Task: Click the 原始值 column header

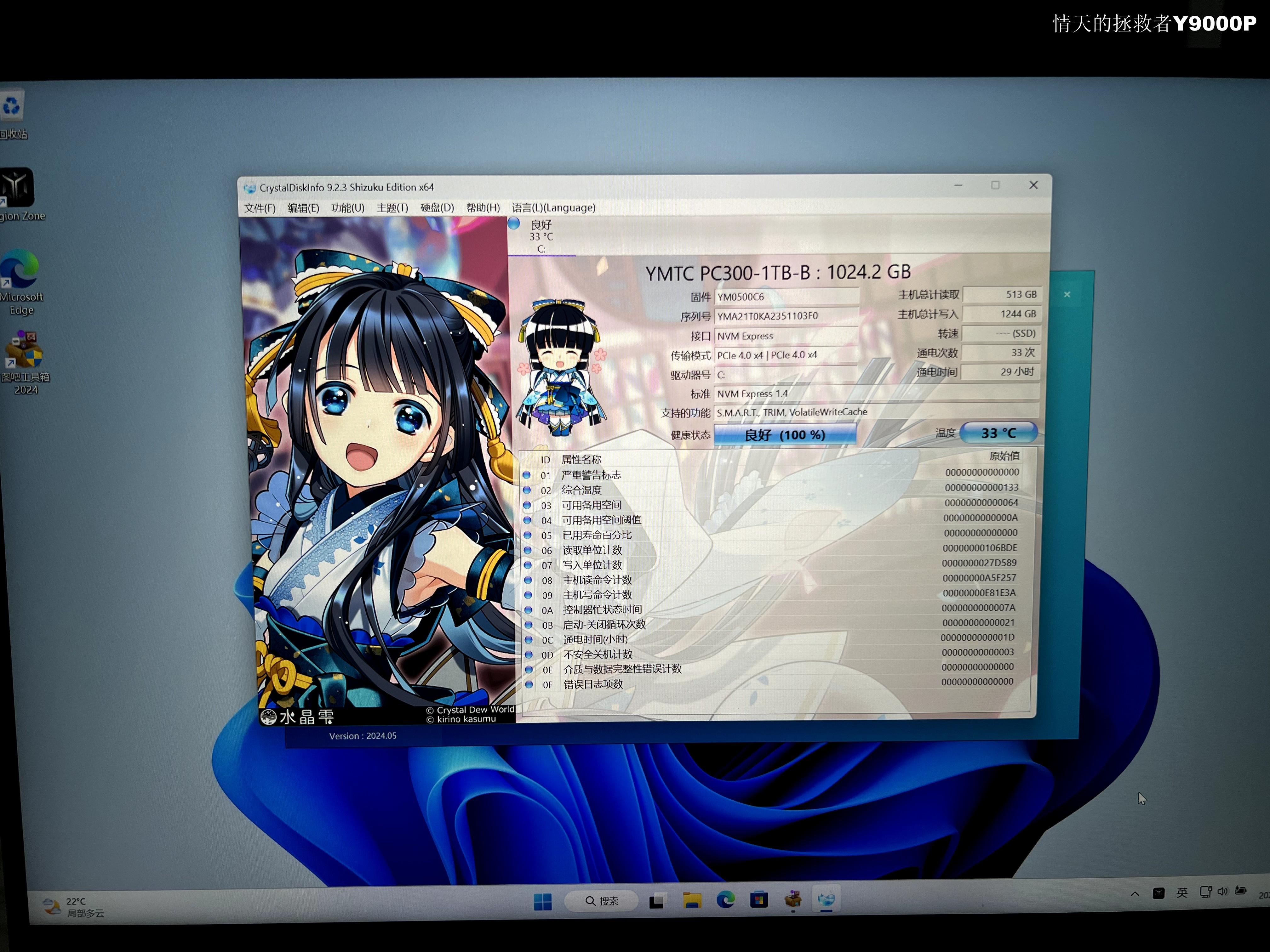Action: (x=1004, y=456)
